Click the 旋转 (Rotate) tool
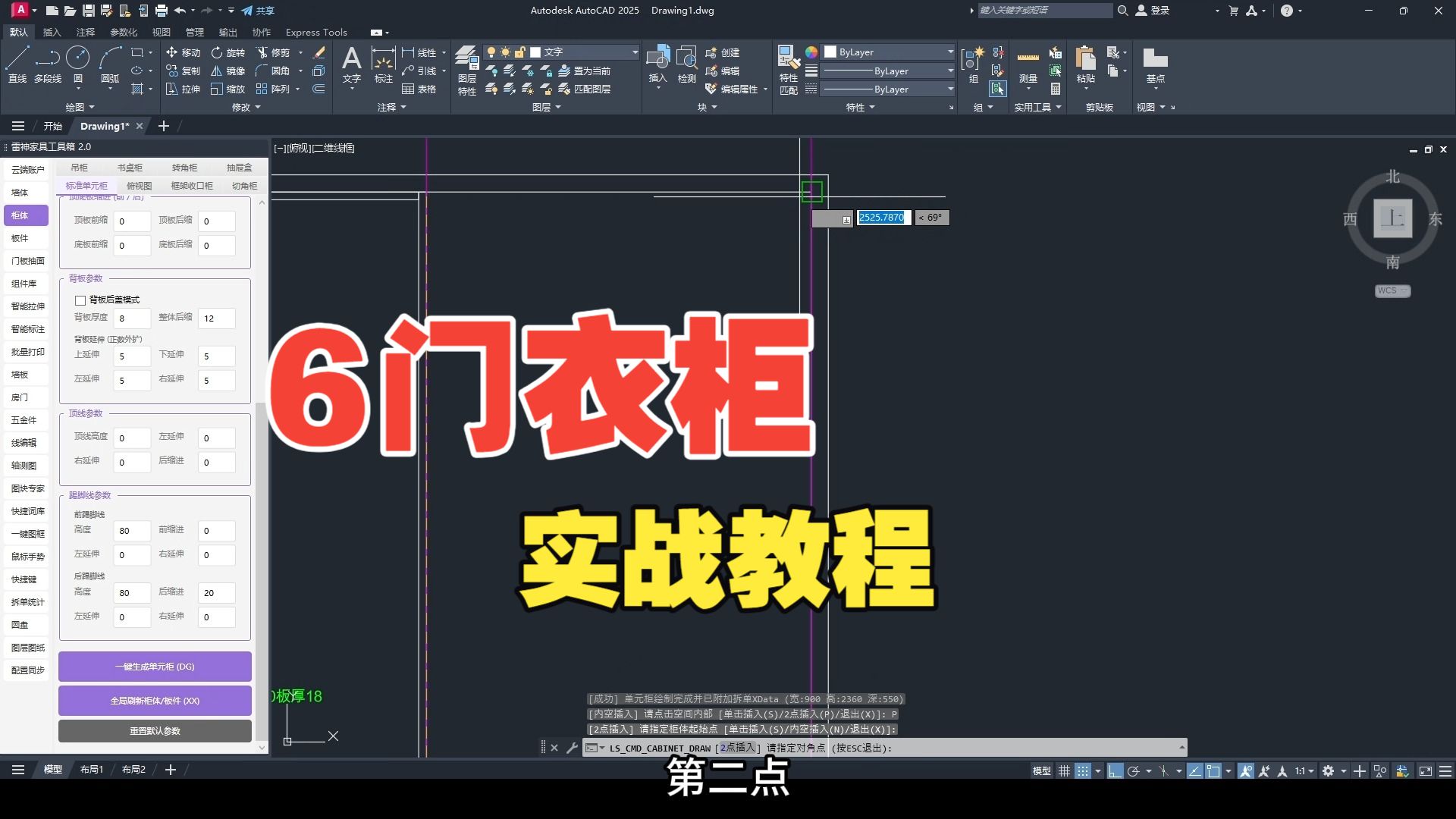Image resolution: width=1456 pixels, height=819 pixels. pyautogui.click(x=228, y=52)
